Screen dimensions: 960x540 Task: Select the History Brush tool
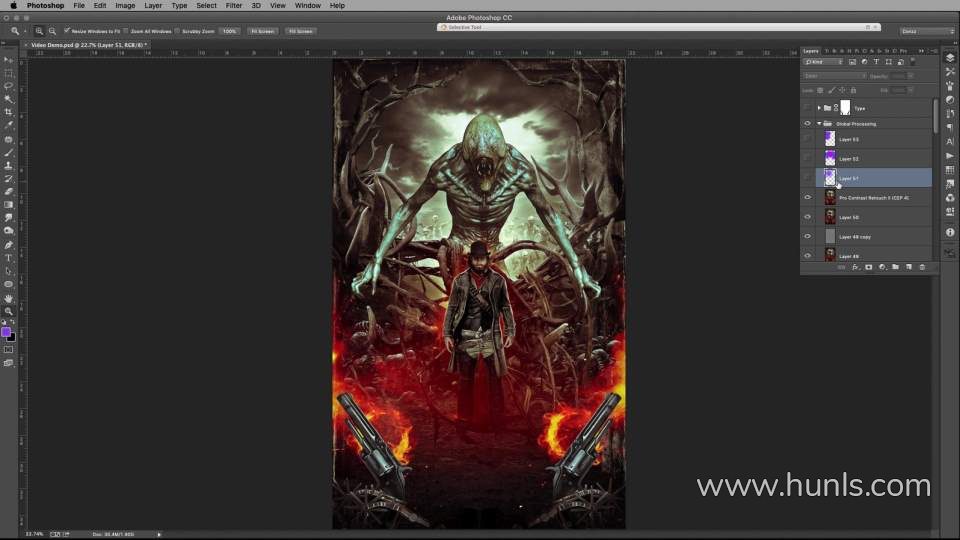(x=9, y=179)
